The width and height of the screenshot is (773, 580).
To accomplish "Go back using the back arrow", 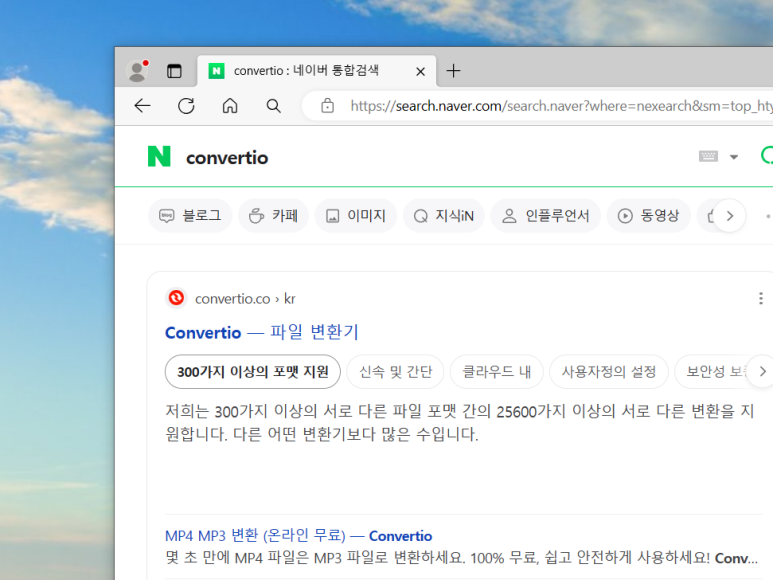I will click(x=142, y=106).
